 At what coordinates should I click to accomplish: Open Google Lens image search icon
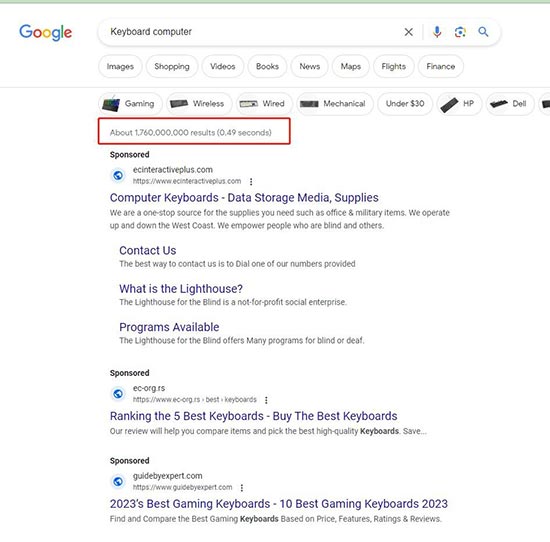point(460,32)
